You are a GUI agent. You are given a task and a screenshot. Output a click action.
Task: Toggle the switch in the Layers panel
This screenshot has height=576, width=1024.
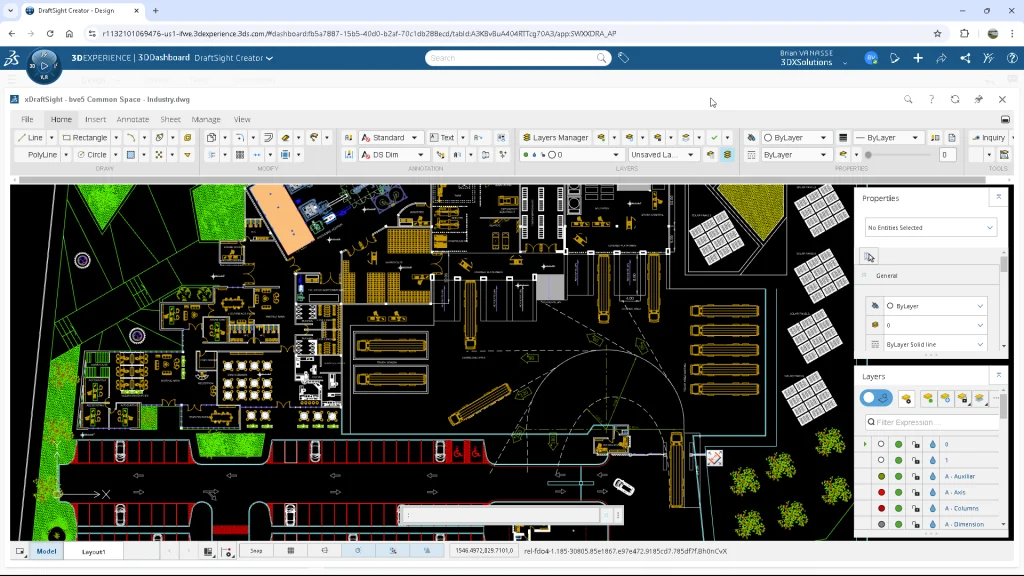[x=876, y=398]
